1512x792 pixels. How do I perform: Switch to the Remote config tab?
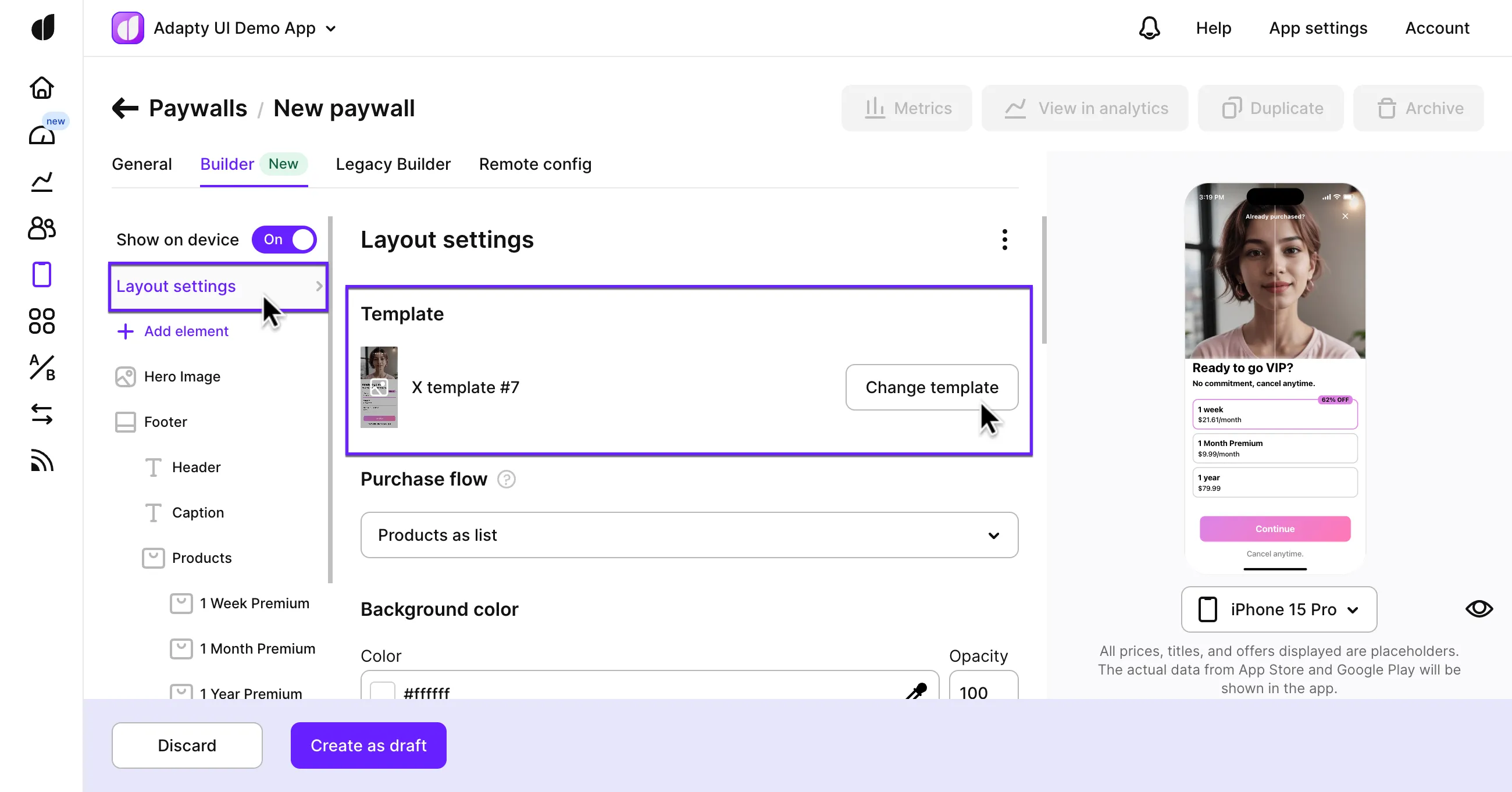534,164
